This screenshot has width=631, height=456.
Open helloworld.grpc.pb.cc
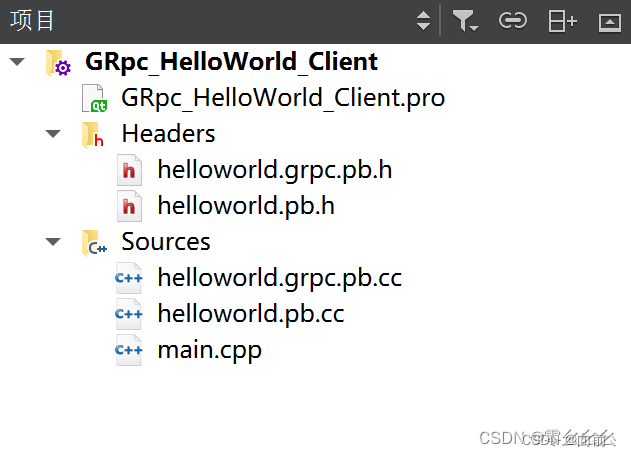tap(280, 278)
